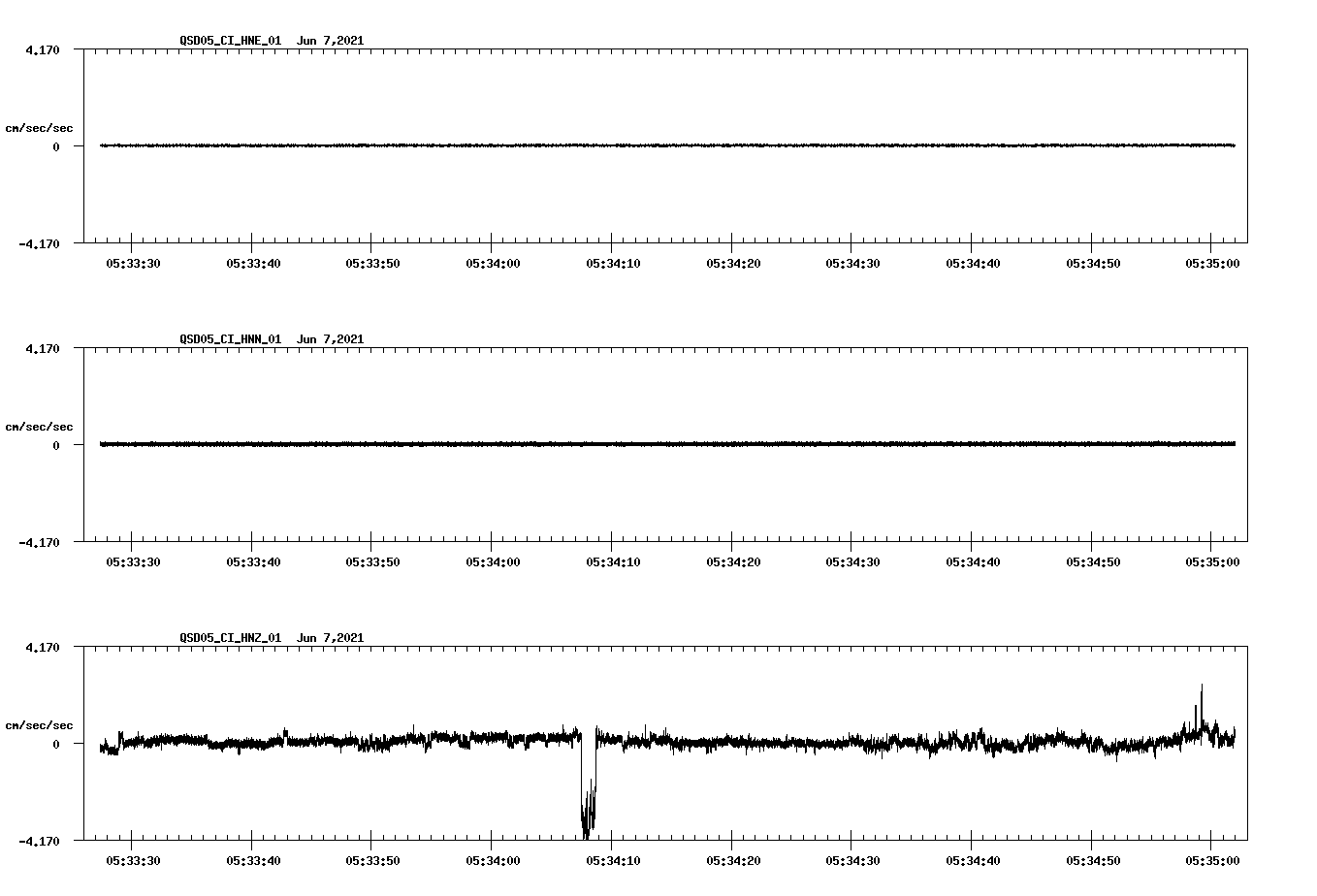Click the 05:34:40 label under HNZ plot

974,861
